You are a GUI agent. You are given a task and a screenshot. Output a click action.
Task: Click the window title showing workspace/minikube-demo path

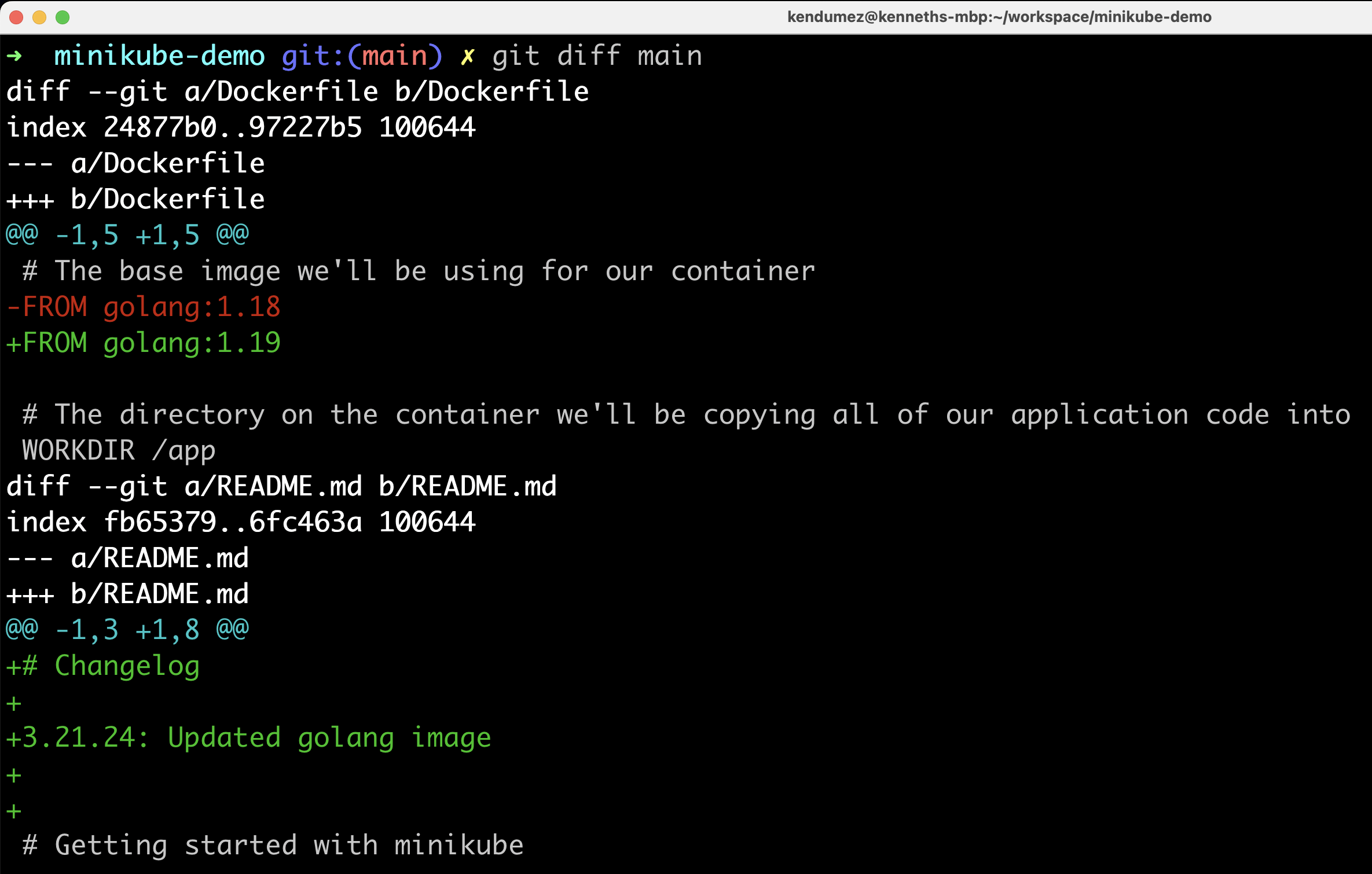pos(999,17)
